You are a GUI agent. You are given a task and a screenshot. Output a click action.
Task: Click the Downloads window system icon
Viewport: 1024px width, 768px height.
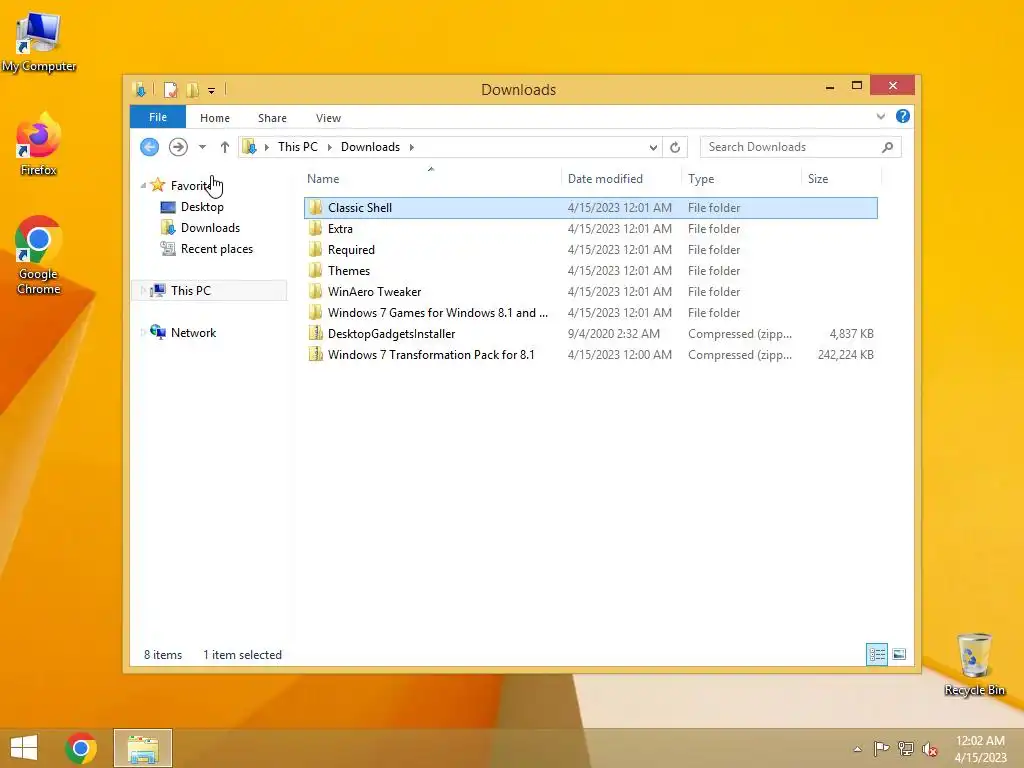click(x=139, y=89)
